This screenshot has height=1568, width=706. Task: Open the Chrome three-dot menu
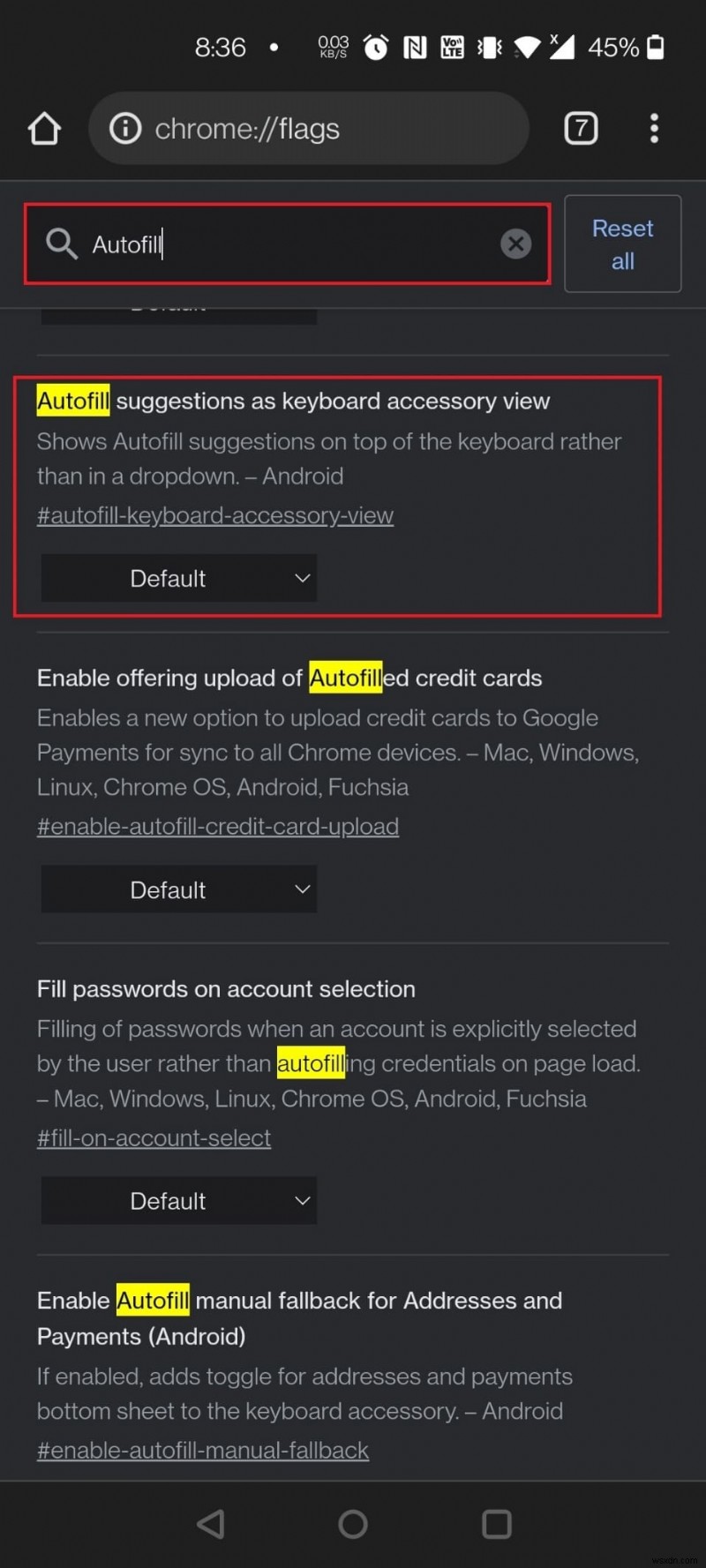(x=654, y=128)
